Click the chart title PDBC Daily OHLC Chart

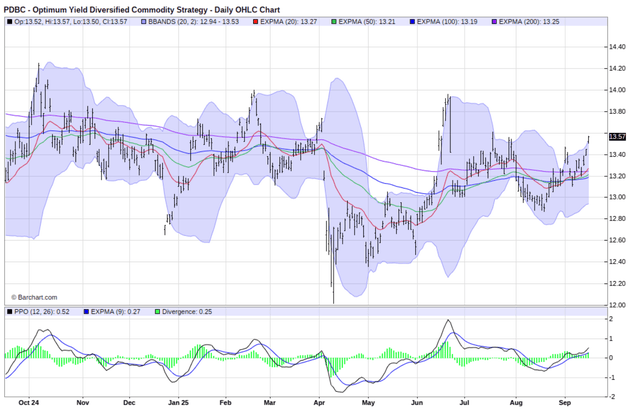click(x=142, y=9)
